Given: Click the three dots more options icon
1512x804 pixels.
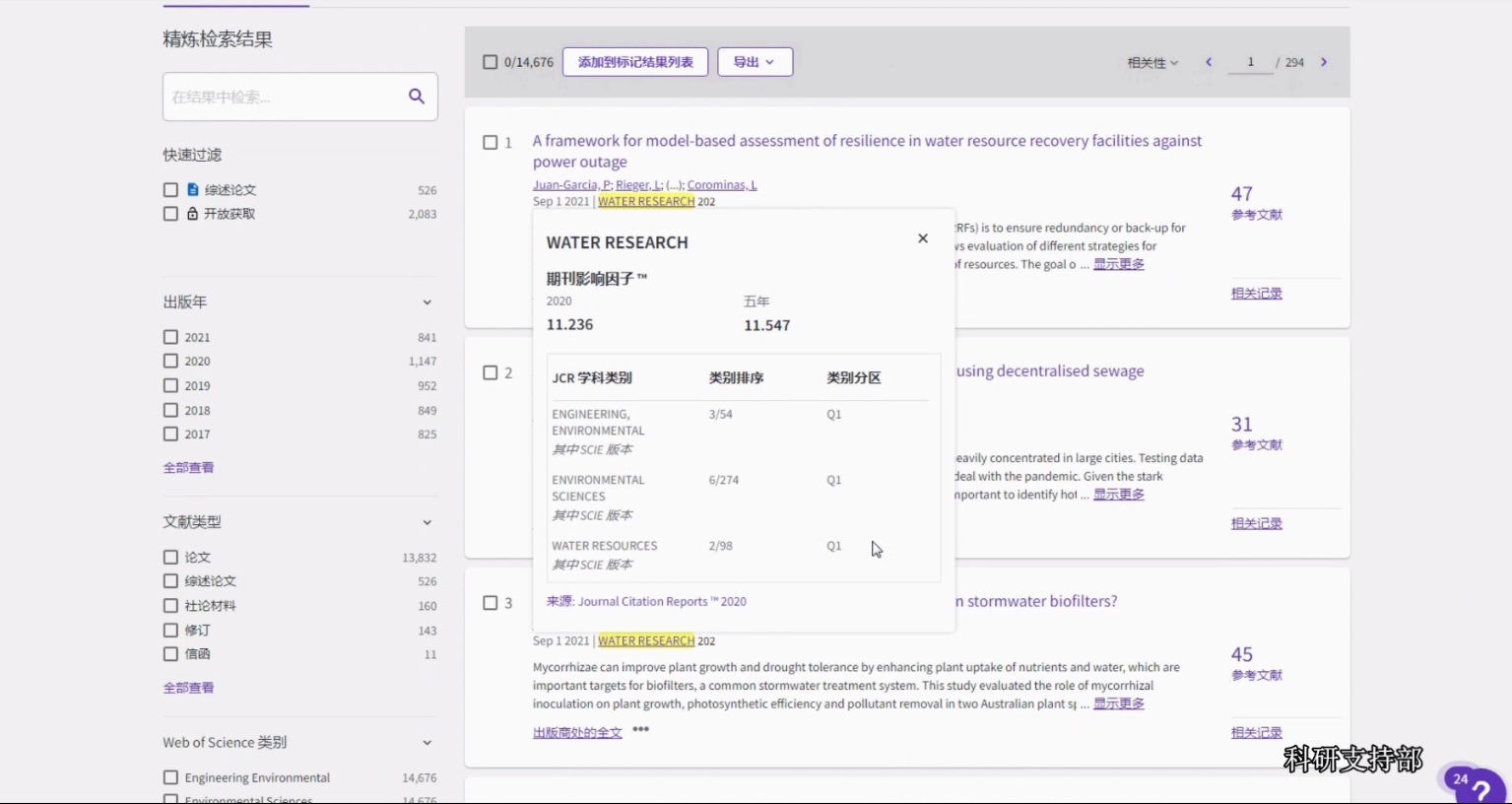Looking at the screenshot, I should tap(640, 730).
